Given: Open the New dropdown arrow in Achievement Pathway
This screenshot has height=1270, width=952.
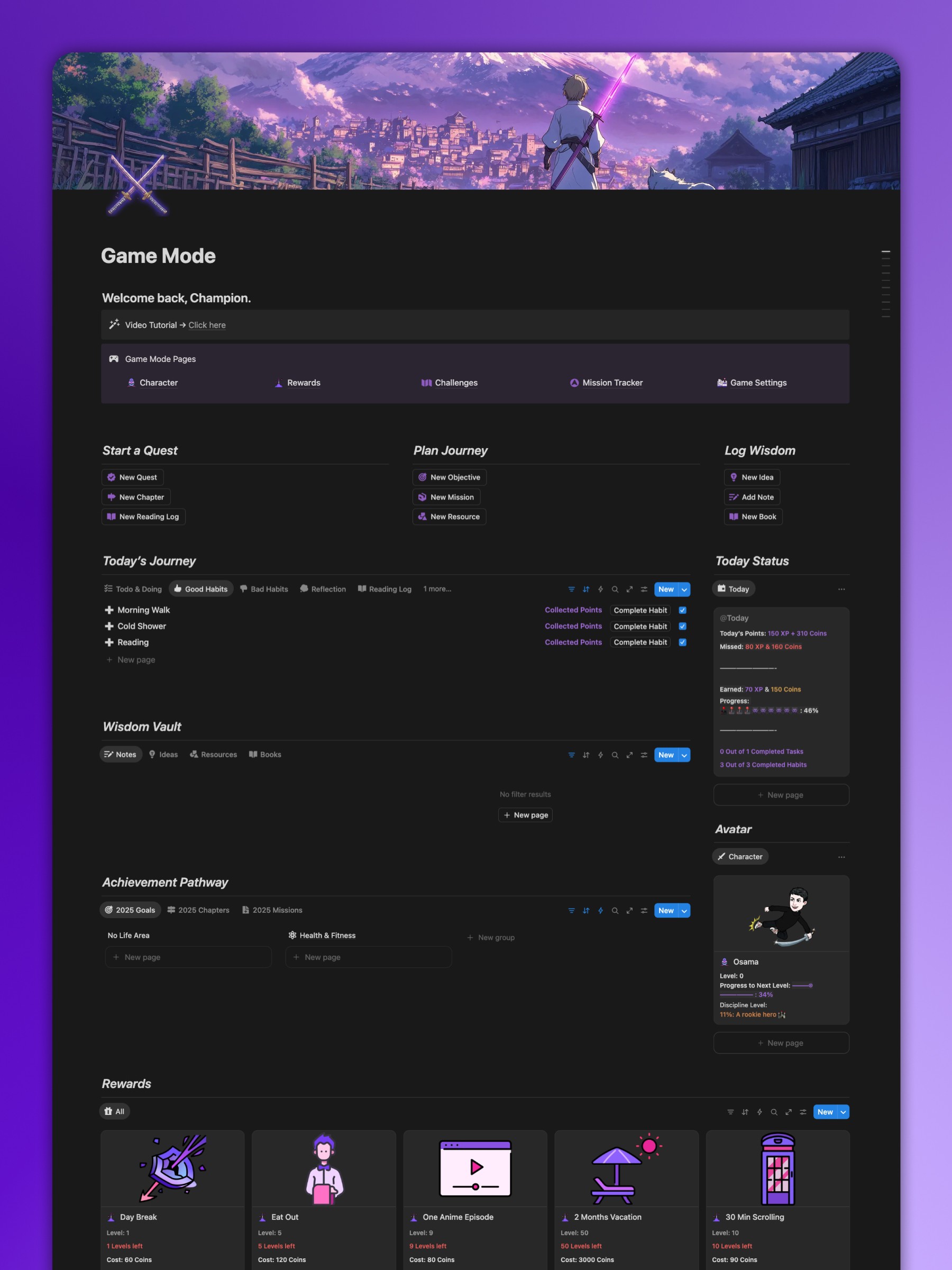Looking at the screenshot, I should click(684, 911).
